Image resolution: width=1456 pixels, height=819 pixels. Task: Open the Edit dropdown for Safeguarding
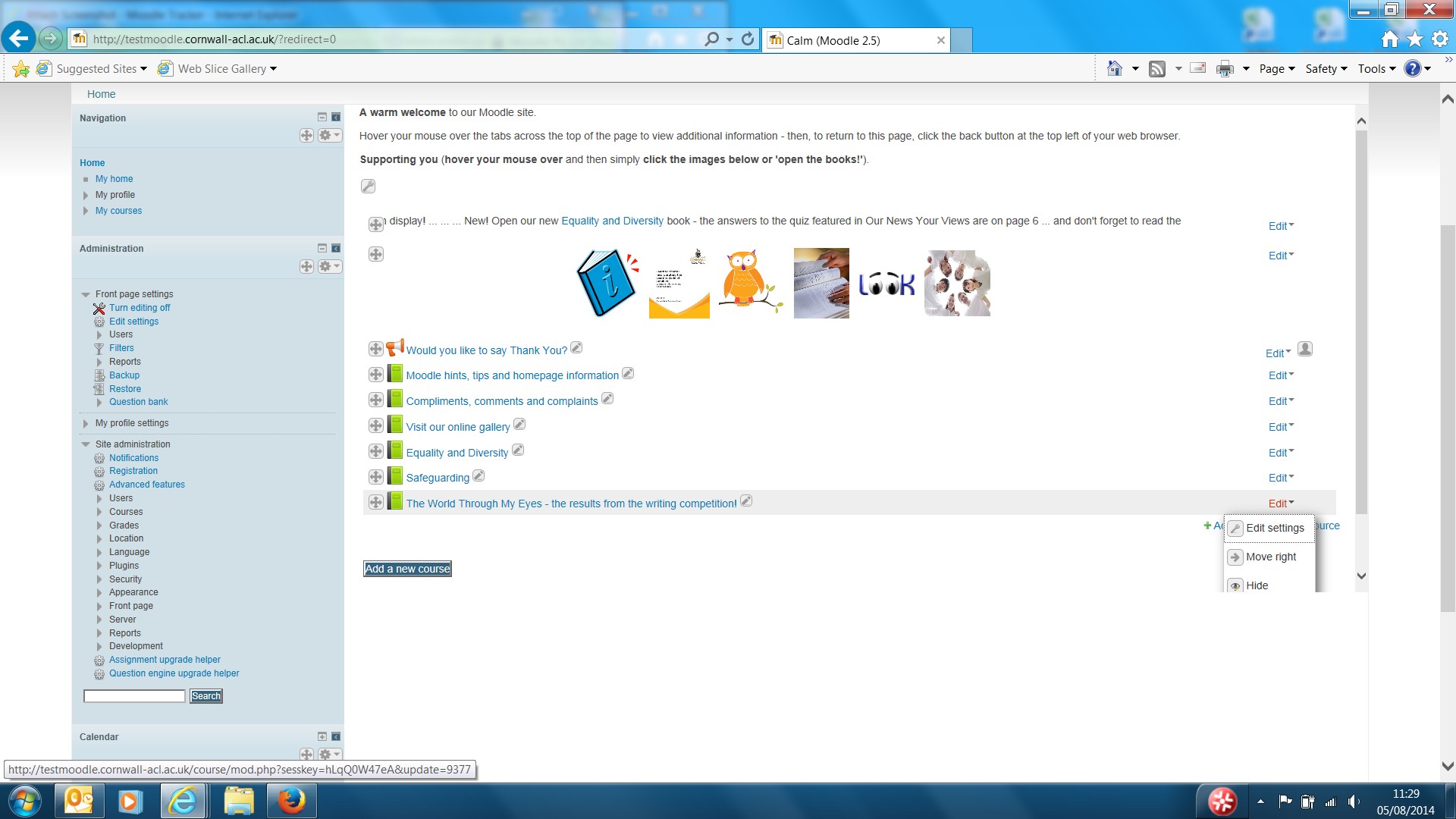click(1281, 478)
